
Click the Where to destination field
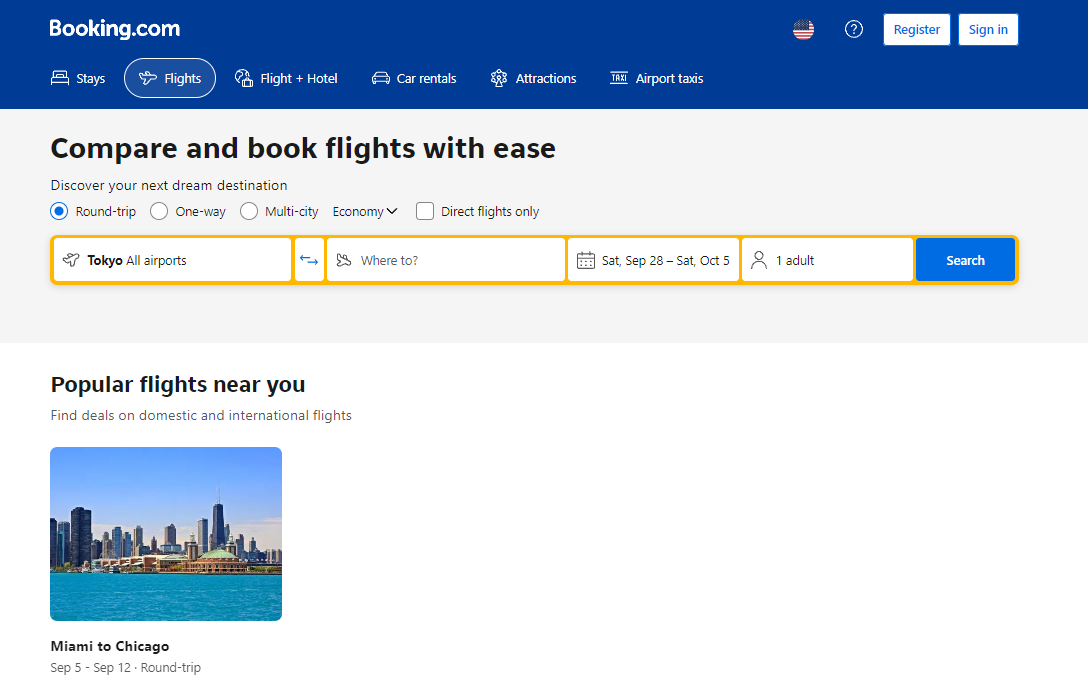click(445, 259)
